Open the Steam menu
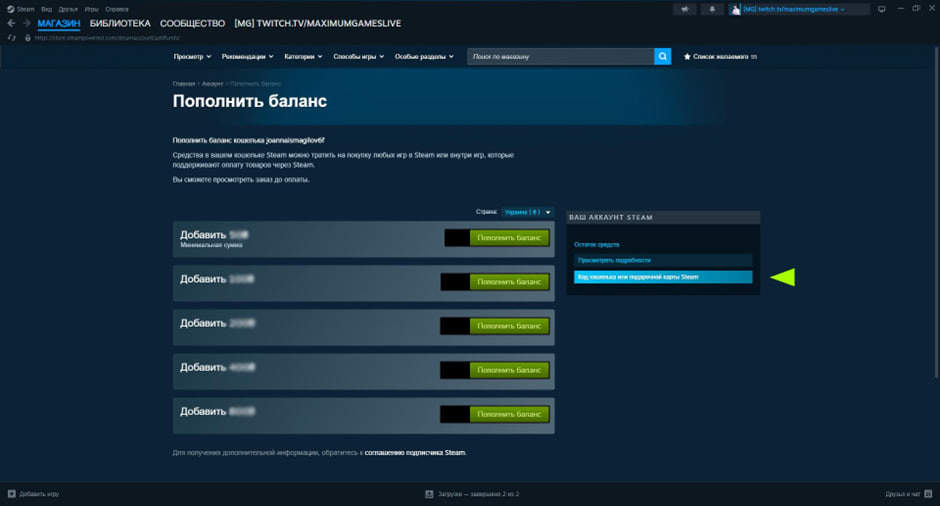The width and height of the screenshot is (940, 506). coord(25,9)
